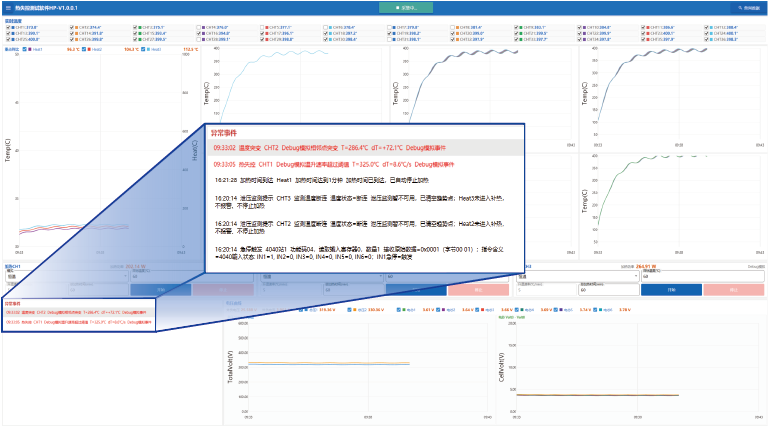Click the red color swatch beside CHT11
Screen dimensions: 768x426
648,27
